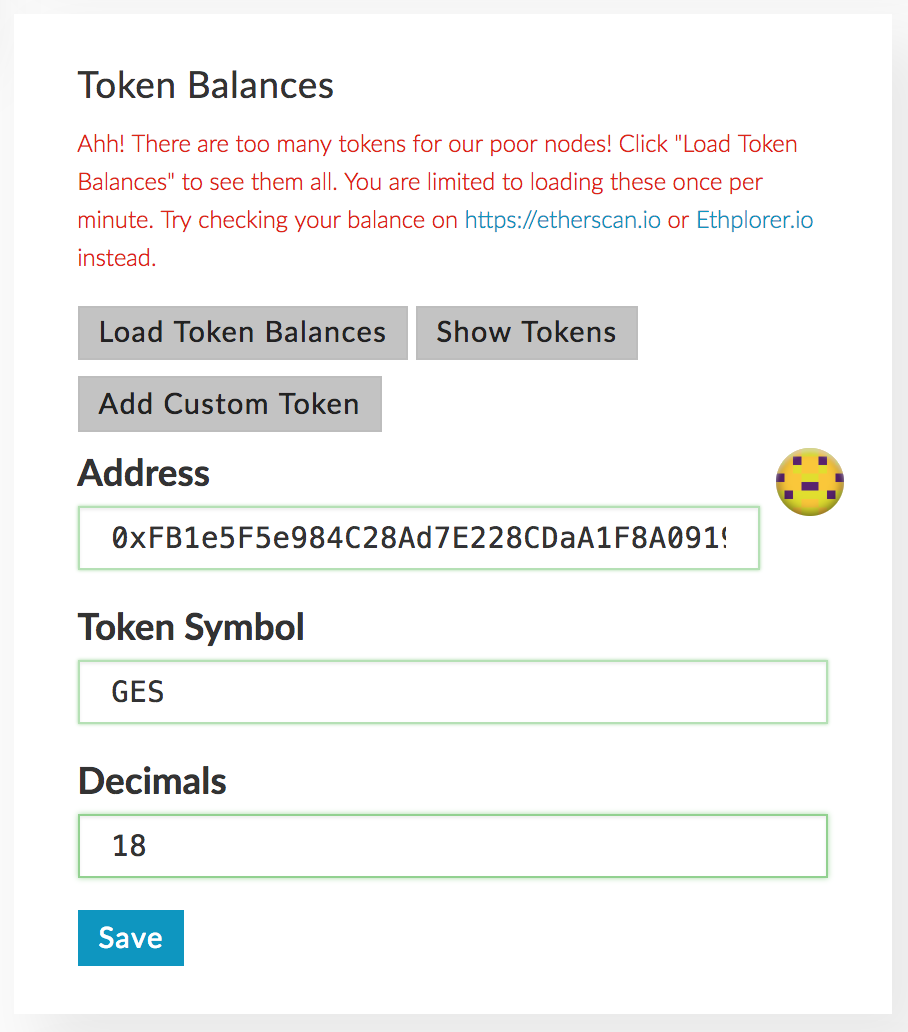
Task: Click the Address field label
Action: (x=144, y=473)
